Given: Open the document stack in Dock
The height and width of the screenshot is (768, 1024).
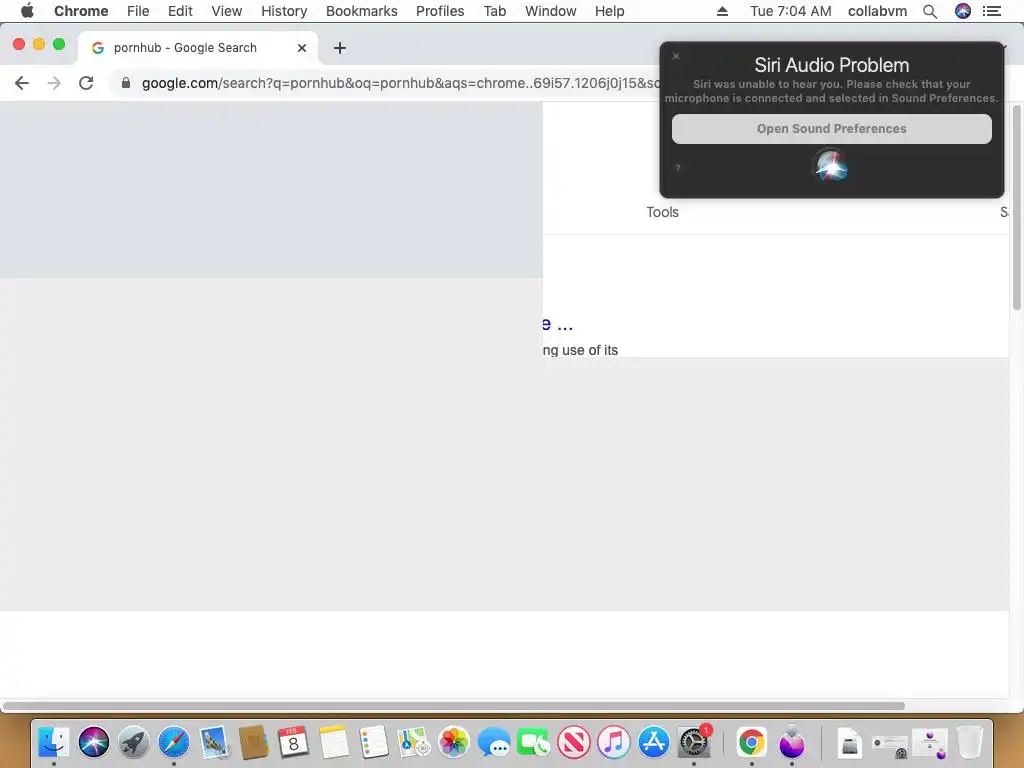Looking at the screenshot, I should click(850, 743).
